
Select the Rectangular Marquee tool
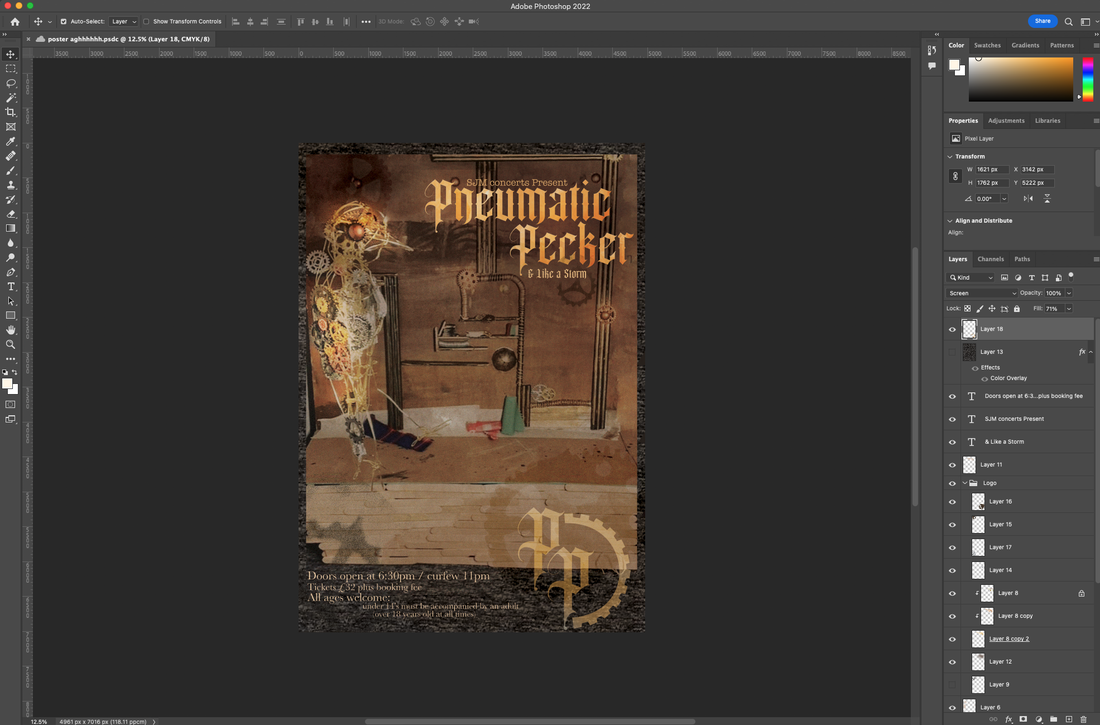tap(11, 69)
